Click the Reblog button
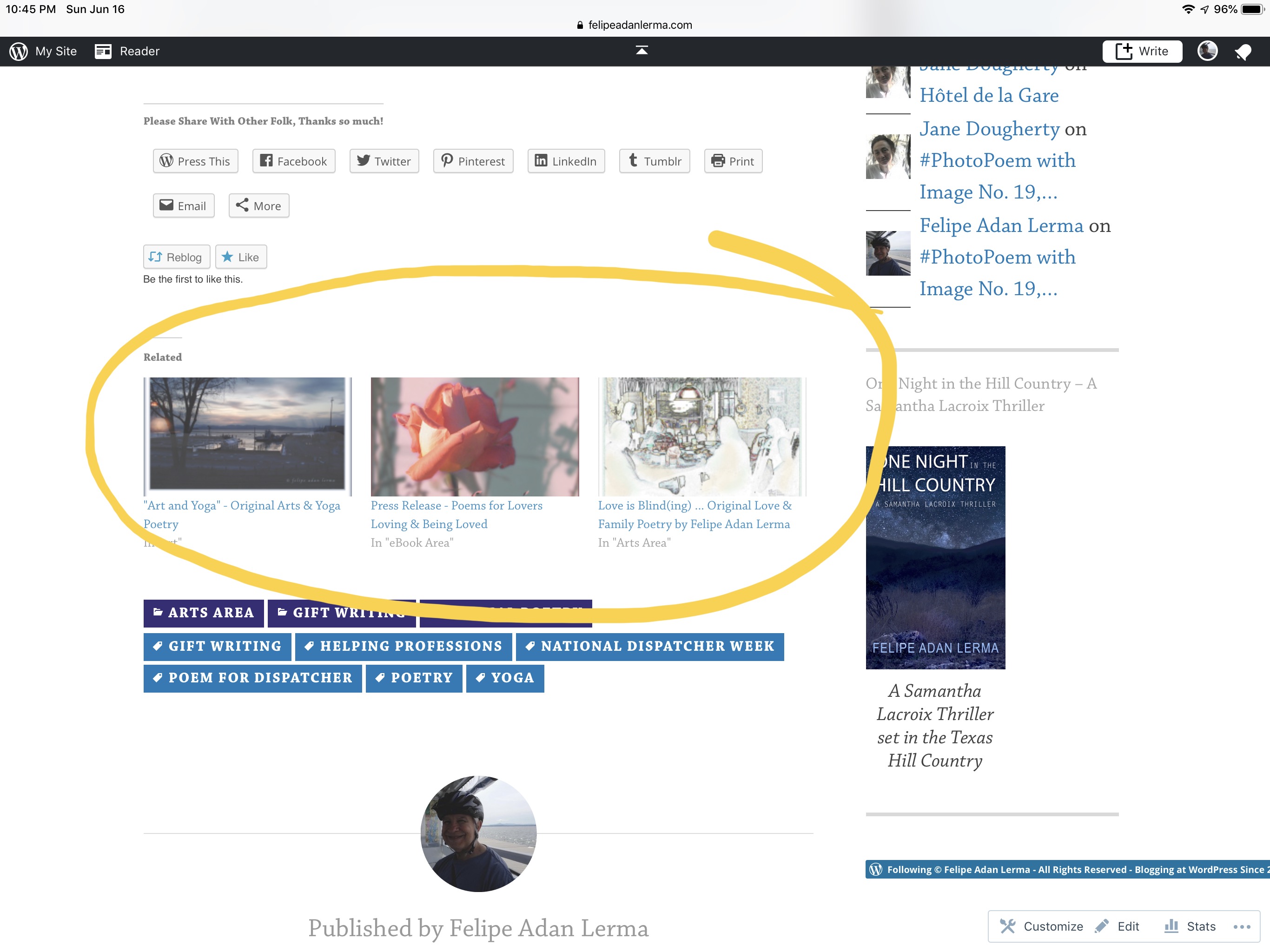This screenshot has width=1270, height=952. 176,257
